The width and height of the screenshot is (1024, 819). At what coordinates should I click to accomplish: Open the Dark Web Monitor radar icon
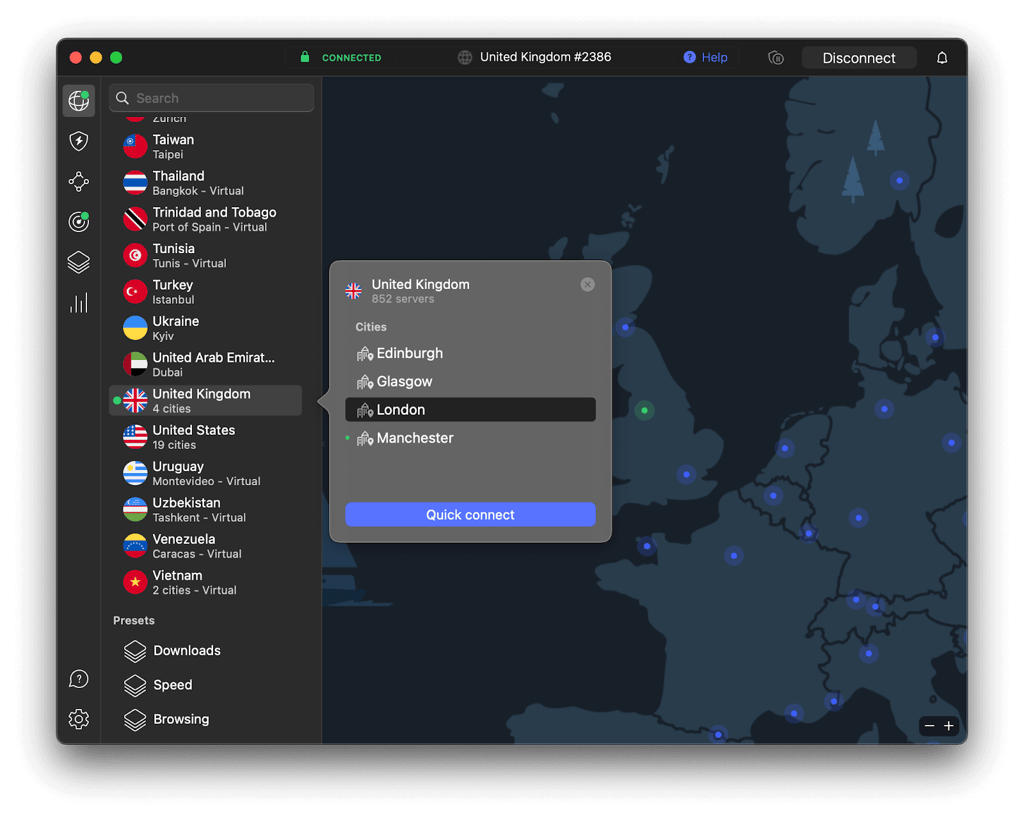click(x=78, y=222)
